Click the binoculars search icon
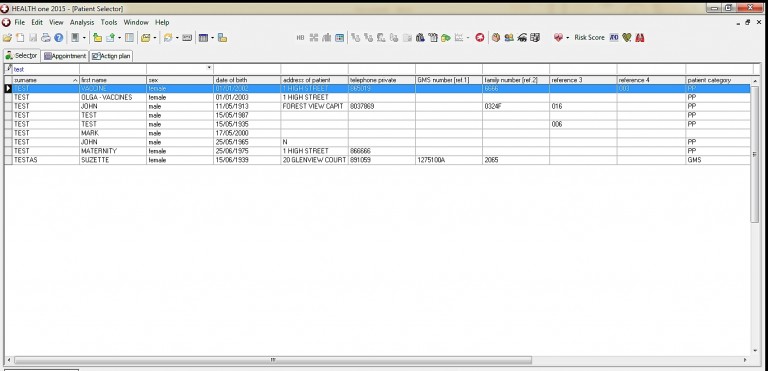This screenshot has width=768, height=371. [x=420, y=38]
